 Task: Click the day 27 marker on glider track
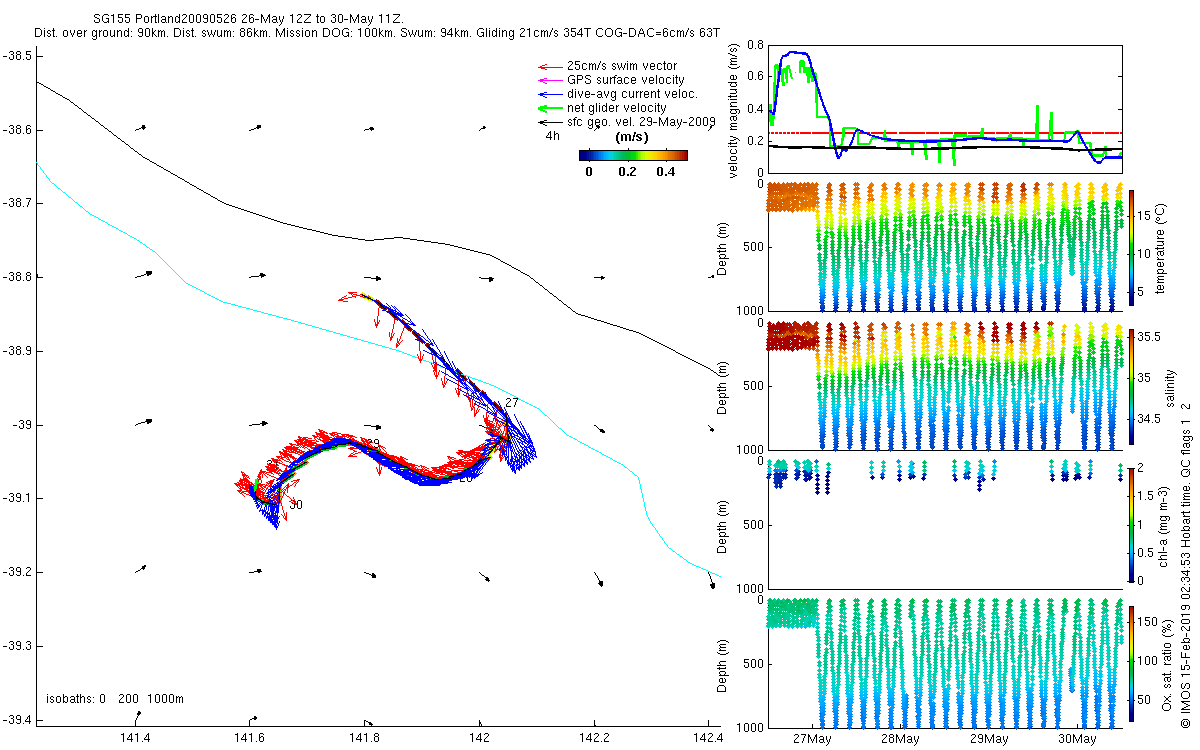coord(512,402)
